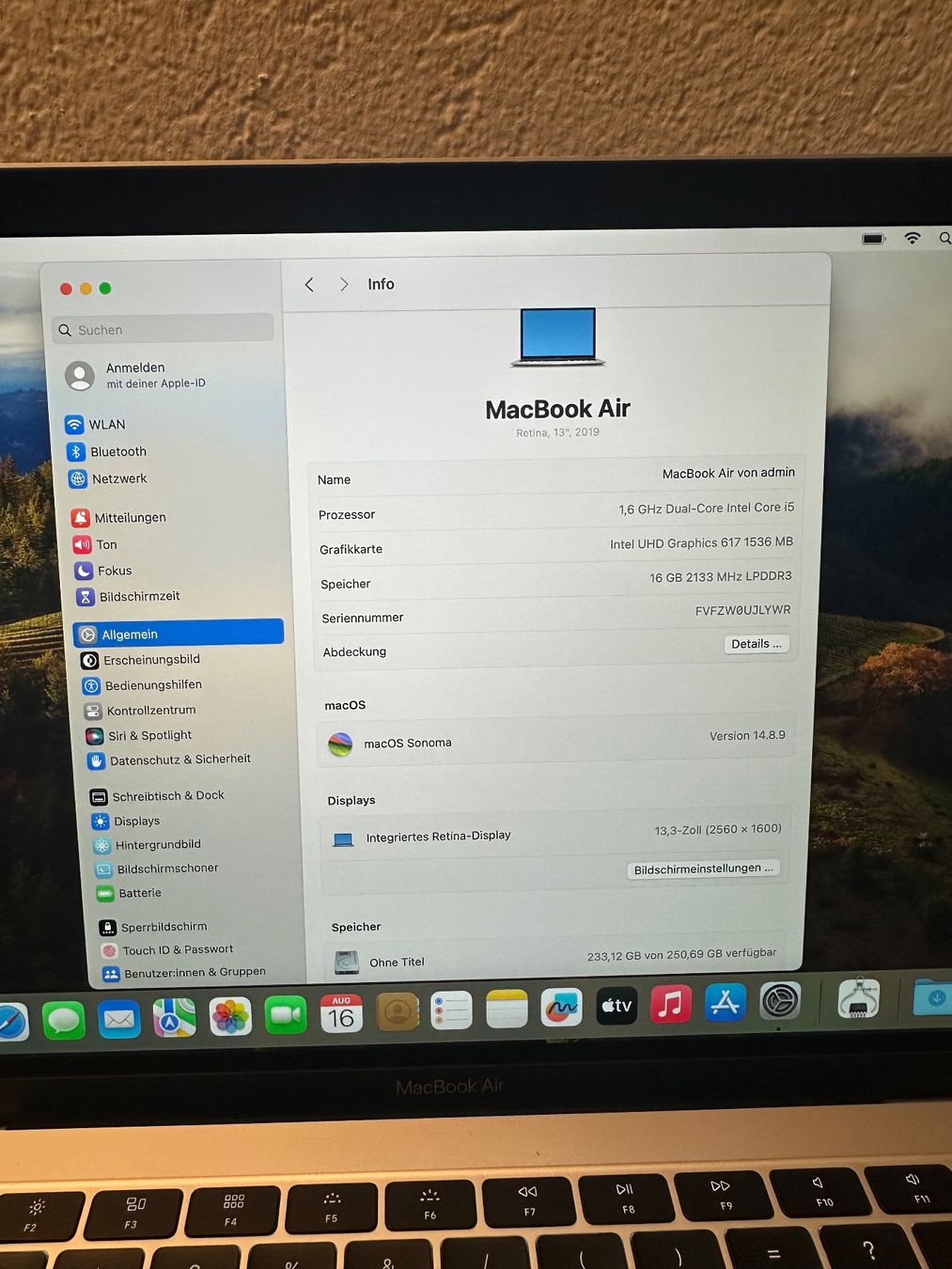Click the Seriennummer value FVFZW0UJLYWR
The image size is (952, 1269).
[x=742, y=610]
